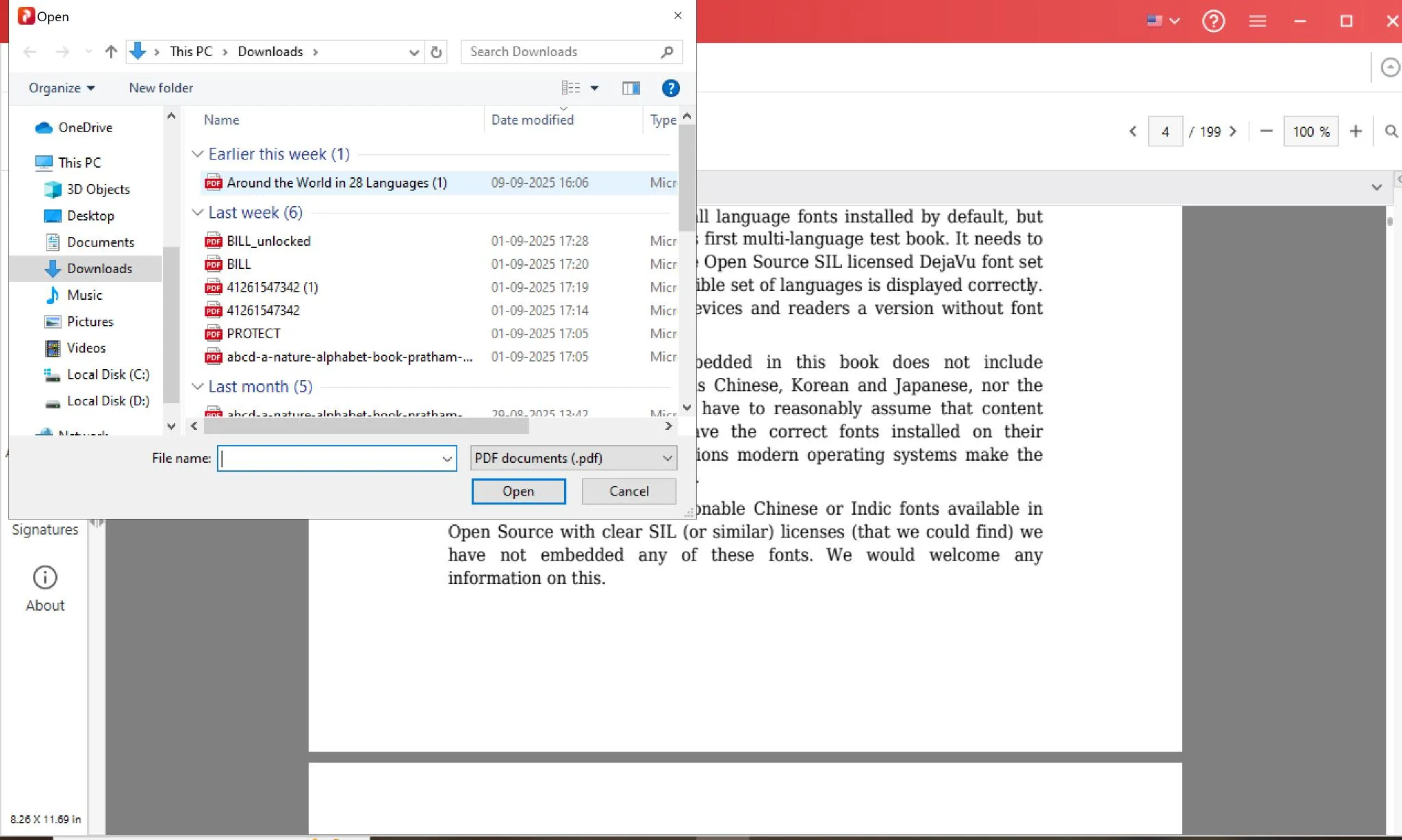Click the Up one level arrow

click(x=111, y=52)
